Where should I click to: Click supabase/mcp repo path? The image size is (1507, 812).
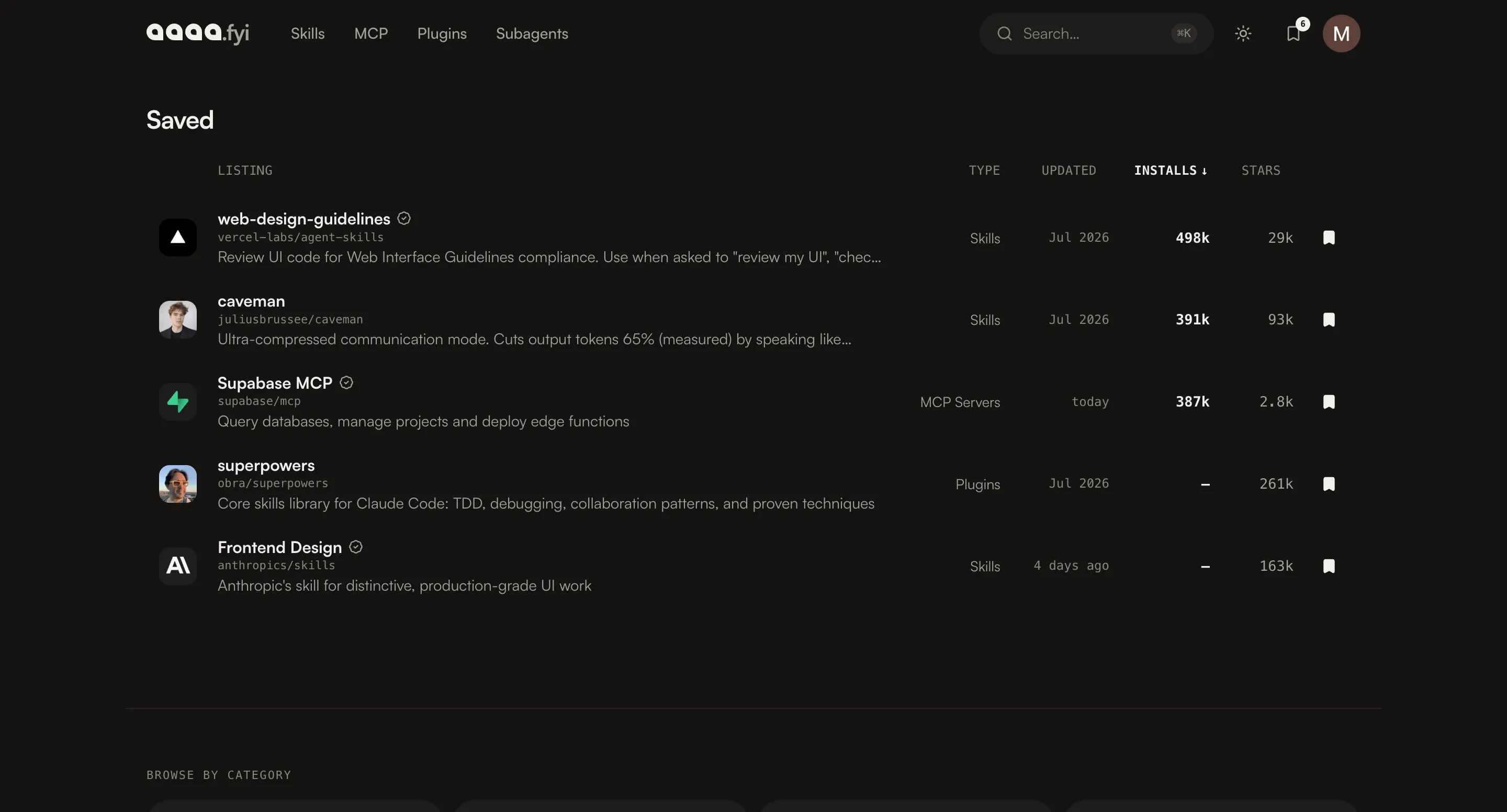click(259, 401)
